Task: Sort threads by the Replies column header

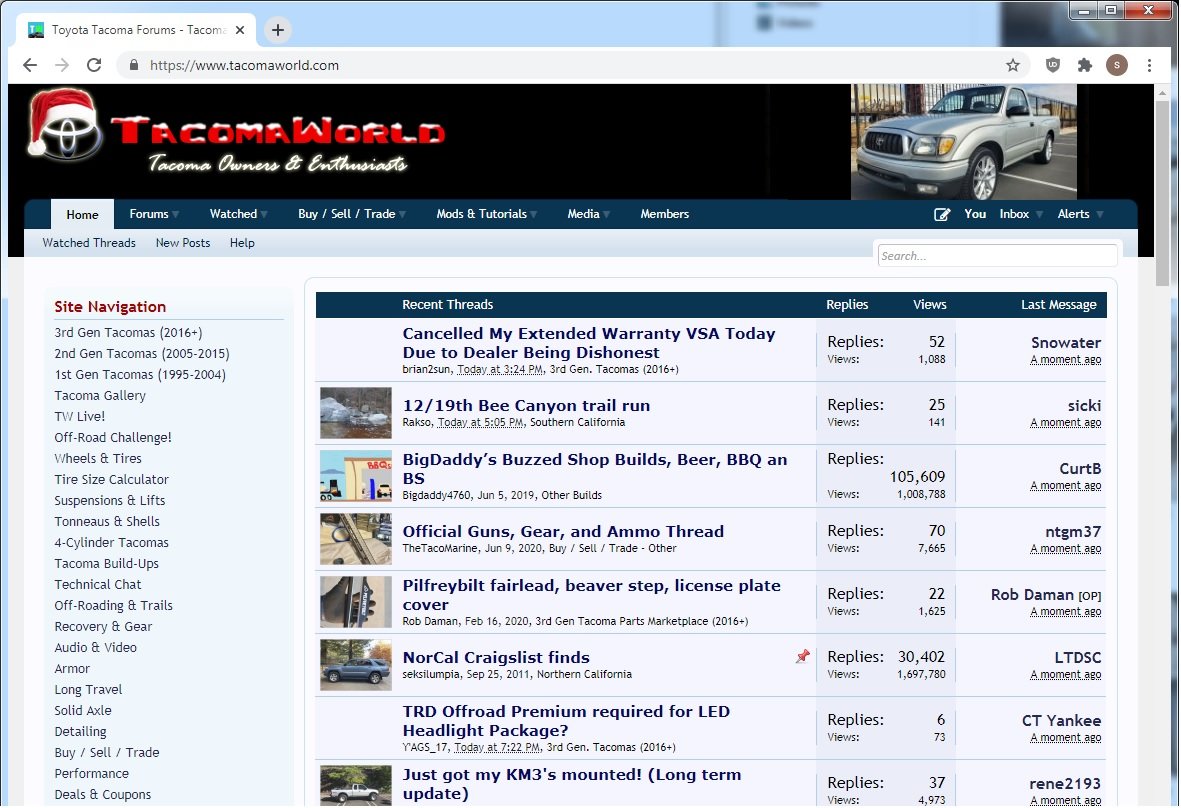Action: (847, 304)
